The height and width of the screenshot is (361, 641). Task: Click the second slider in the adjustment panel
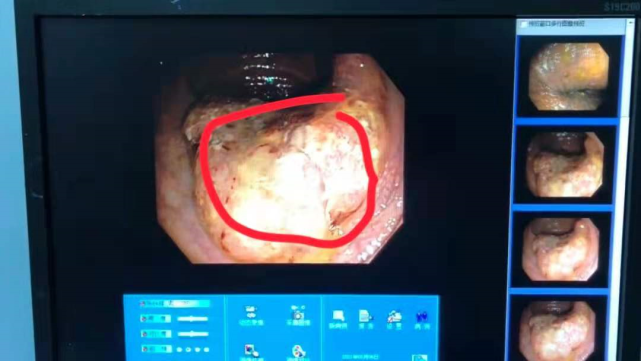pos(193,334)
